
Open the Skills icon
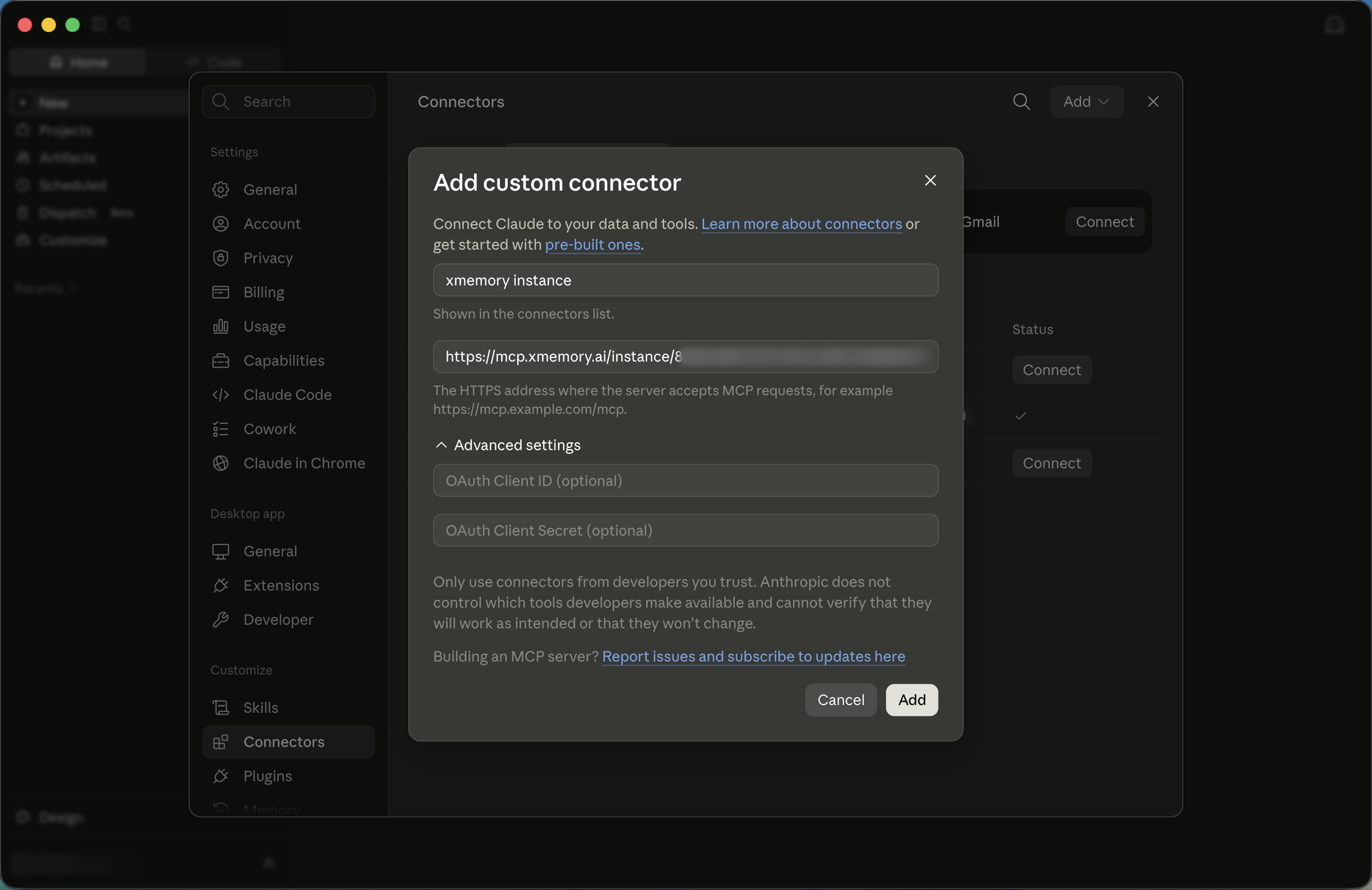point(220,707)
